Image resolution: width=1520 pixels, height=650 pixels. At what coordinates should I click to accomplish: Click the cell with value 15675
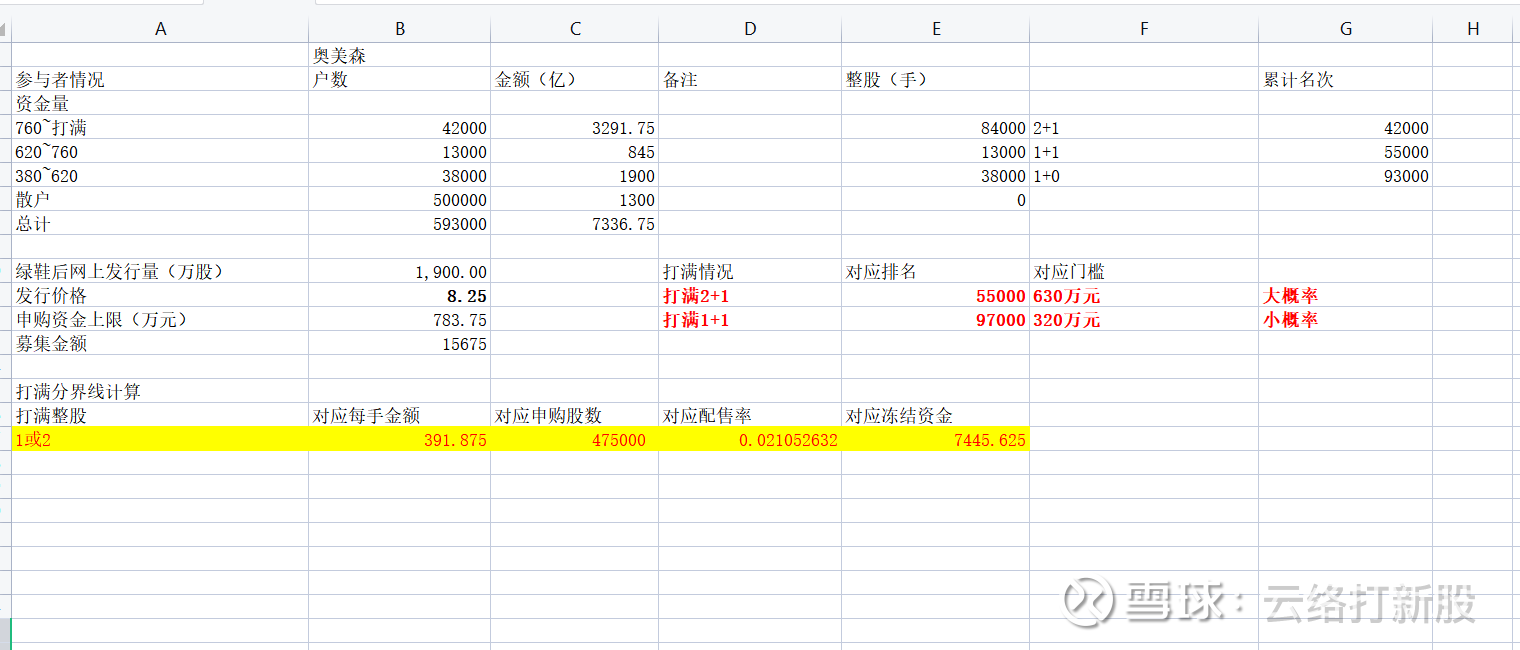[400, 343]
